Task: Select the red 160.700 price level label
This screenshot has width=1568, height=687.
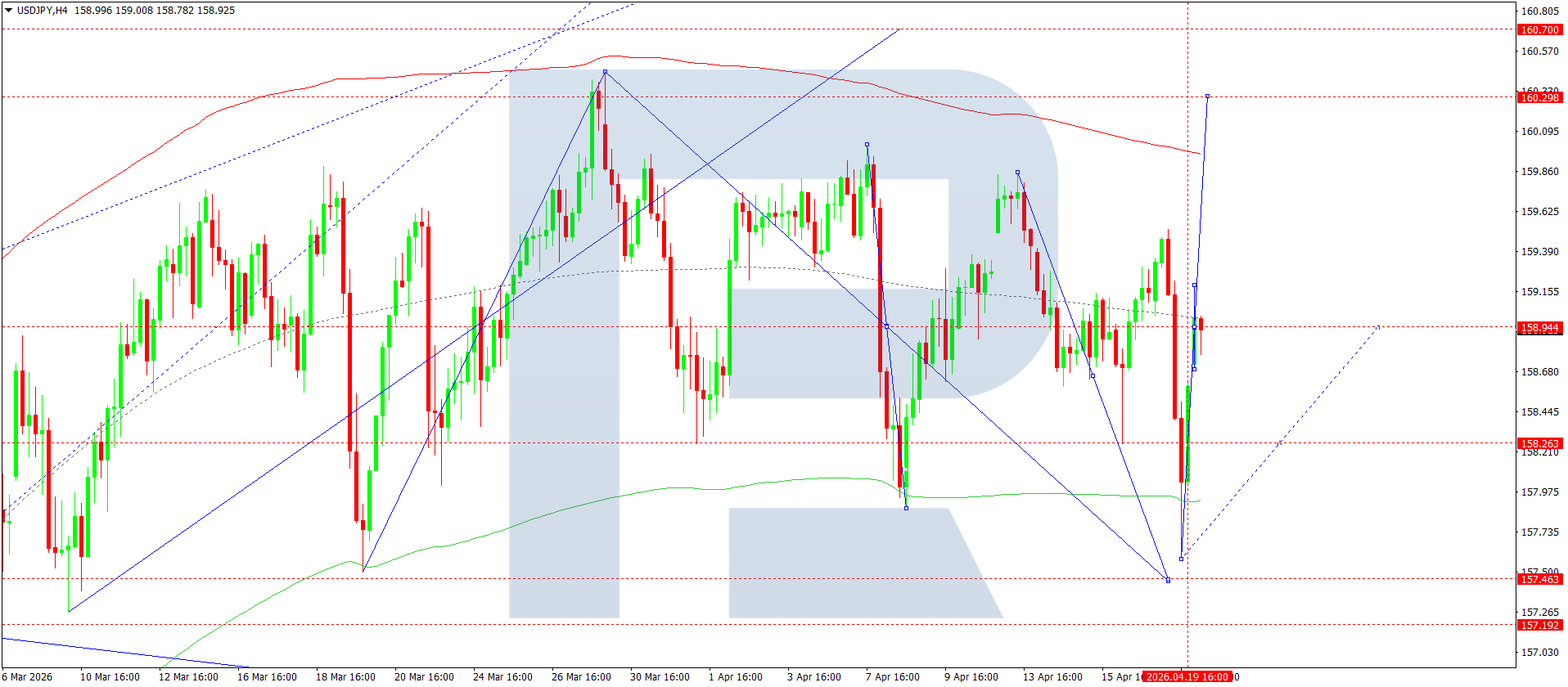Action: click(1539, 30)
